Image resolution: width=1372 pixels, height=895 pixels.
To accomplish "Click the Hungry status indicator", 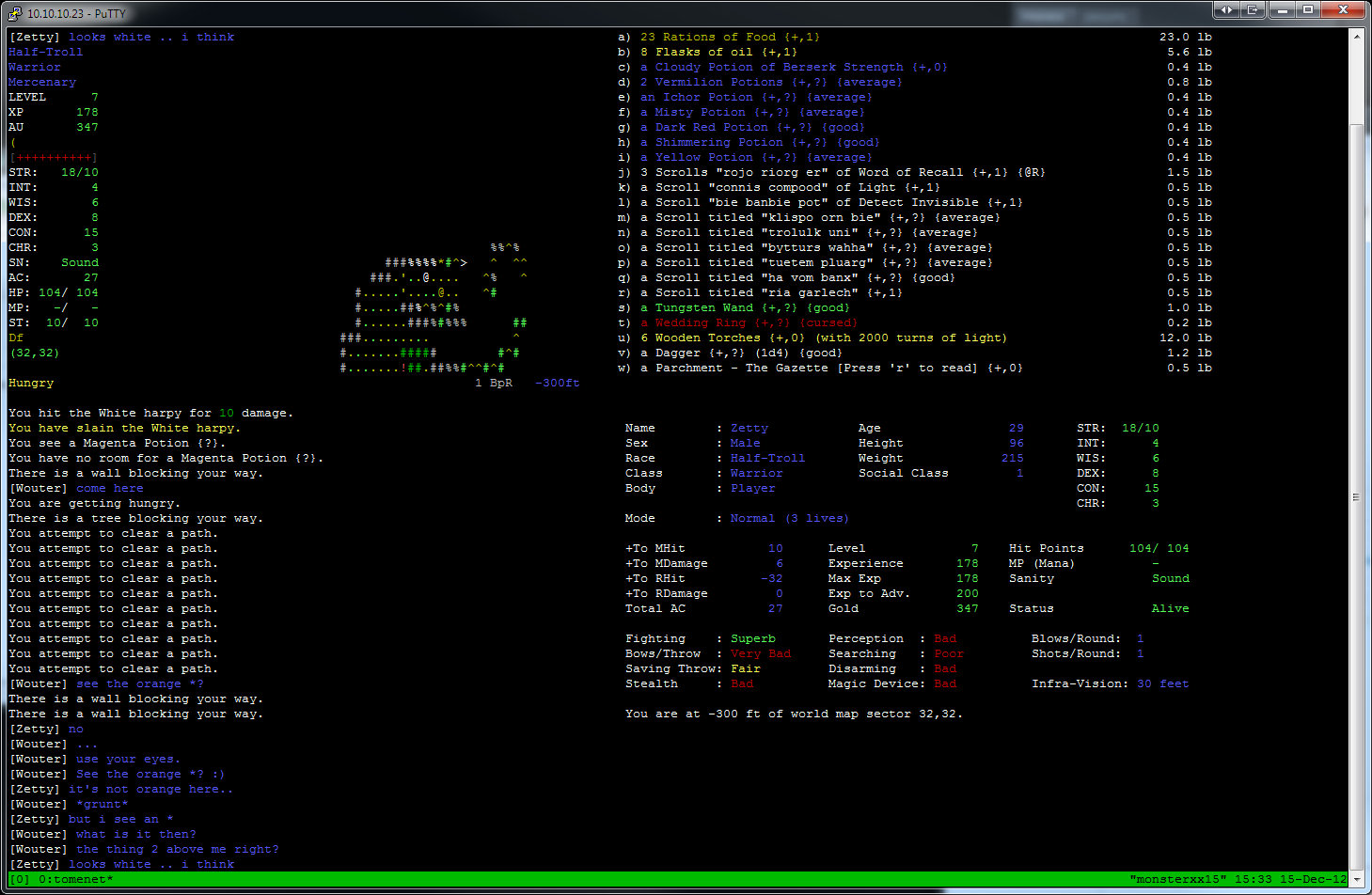I will (31, 384).
